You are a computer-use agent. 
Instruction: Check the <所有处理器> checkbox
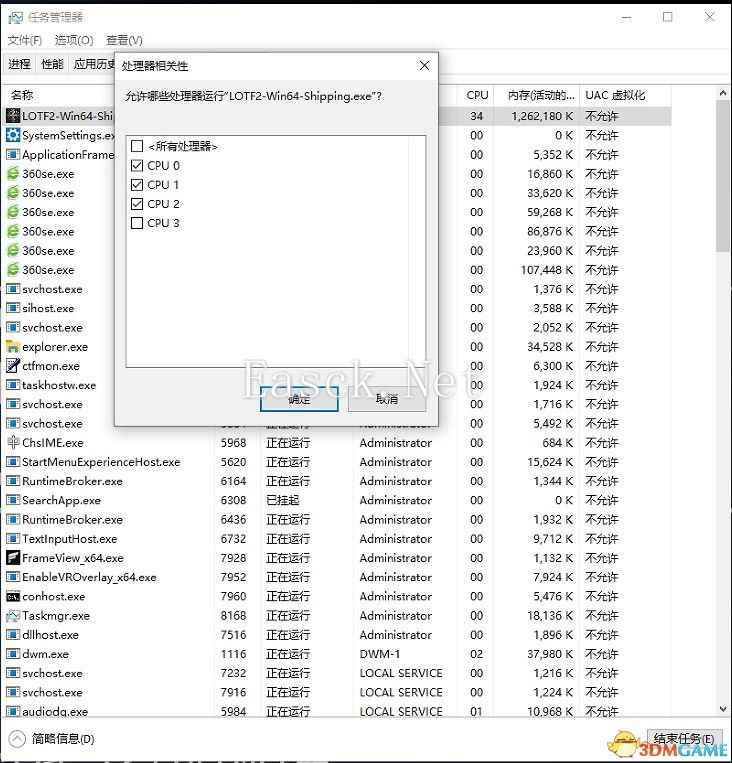tap(137, 147)
